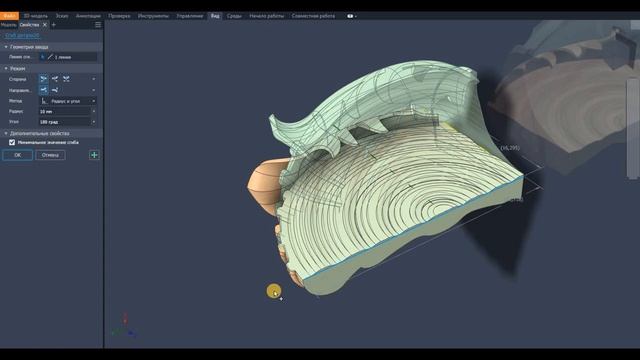Open the Проверка ribbon tab

[x=119, y=16]
